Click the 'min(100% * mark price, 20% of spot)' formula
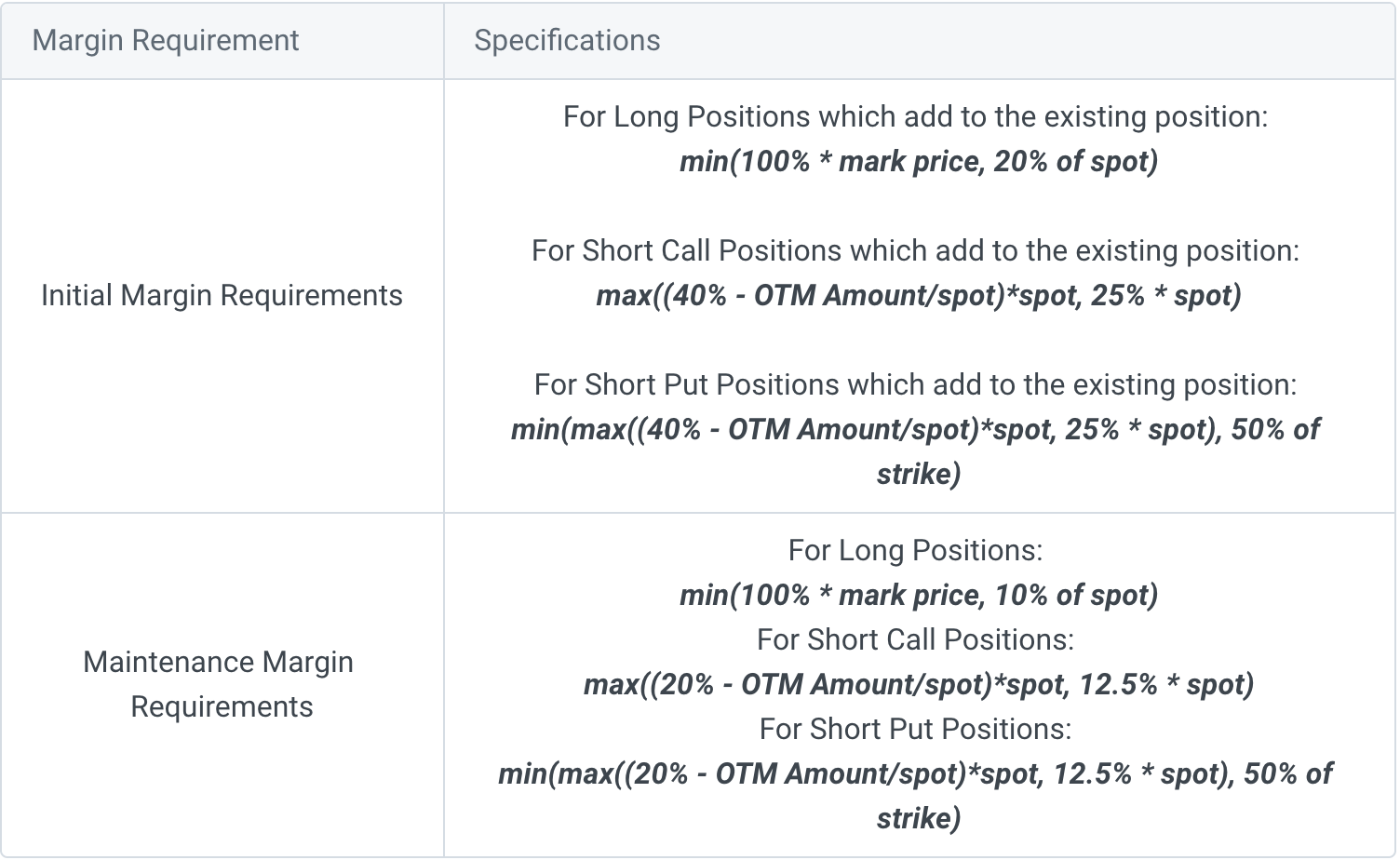The width and height of the screenshot is (1400, 860). click(x=919, y=162)
